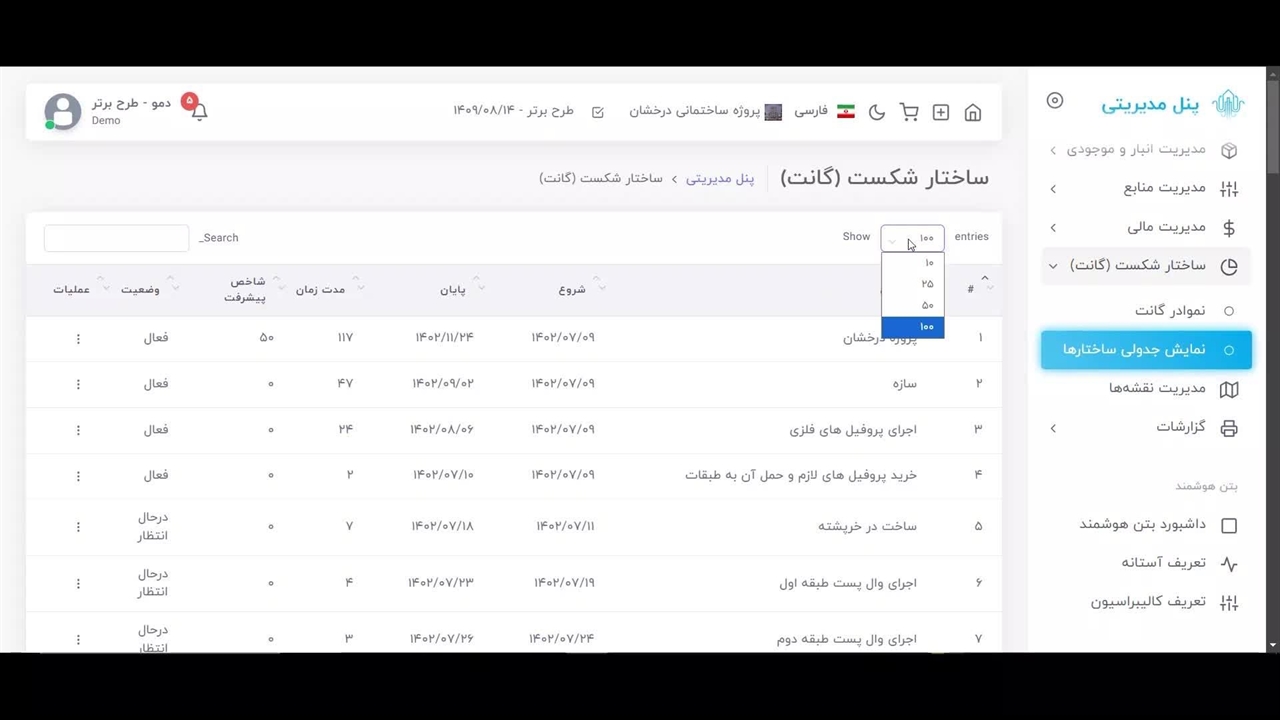Screen dimensions: 1280x720
Task: Select the فارسی language flag selector
Action: coord(825,112)
